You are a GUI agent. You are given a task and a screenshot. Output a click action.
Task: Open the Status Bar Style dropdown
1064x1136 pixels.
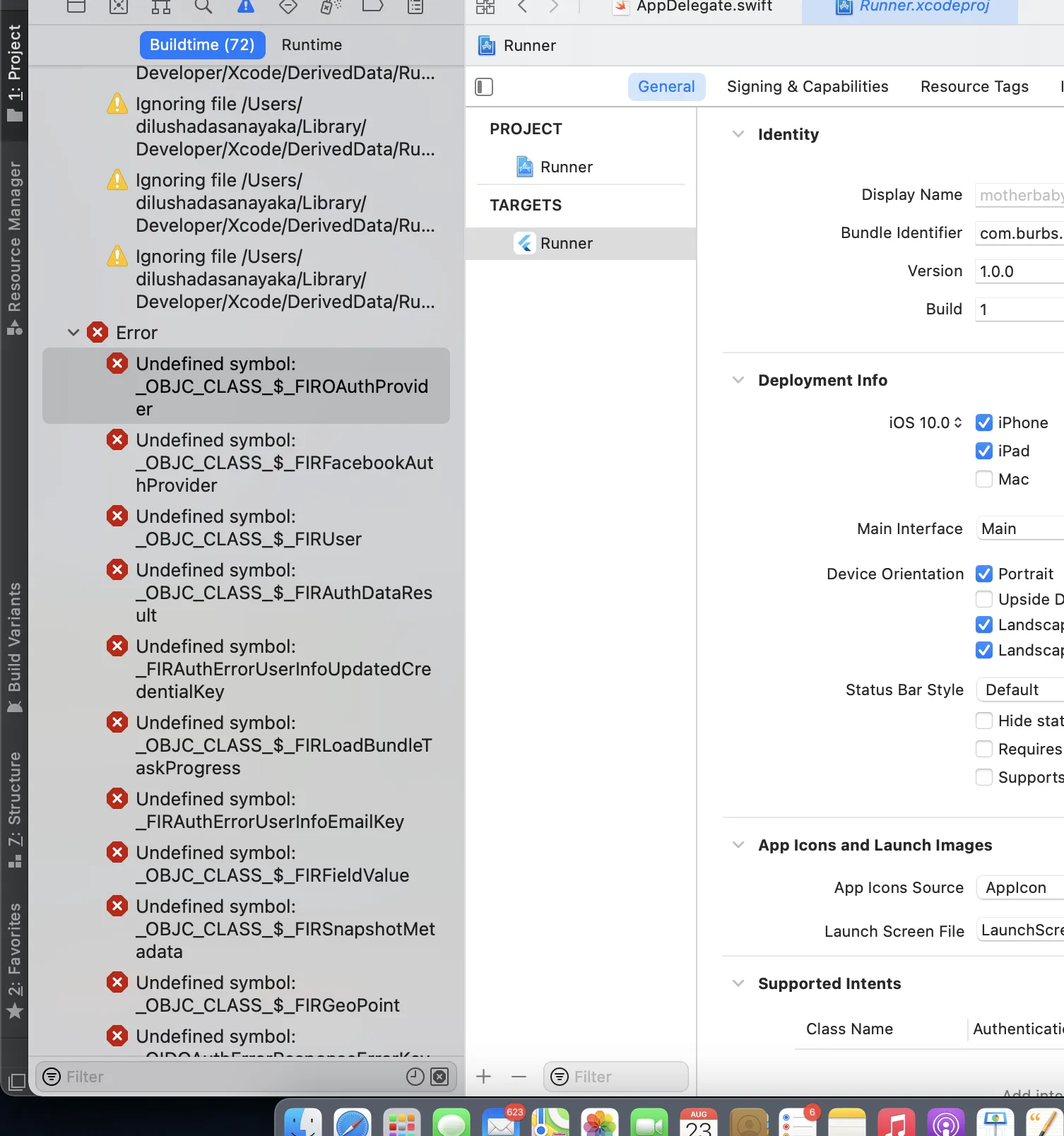pos(1020,690)
